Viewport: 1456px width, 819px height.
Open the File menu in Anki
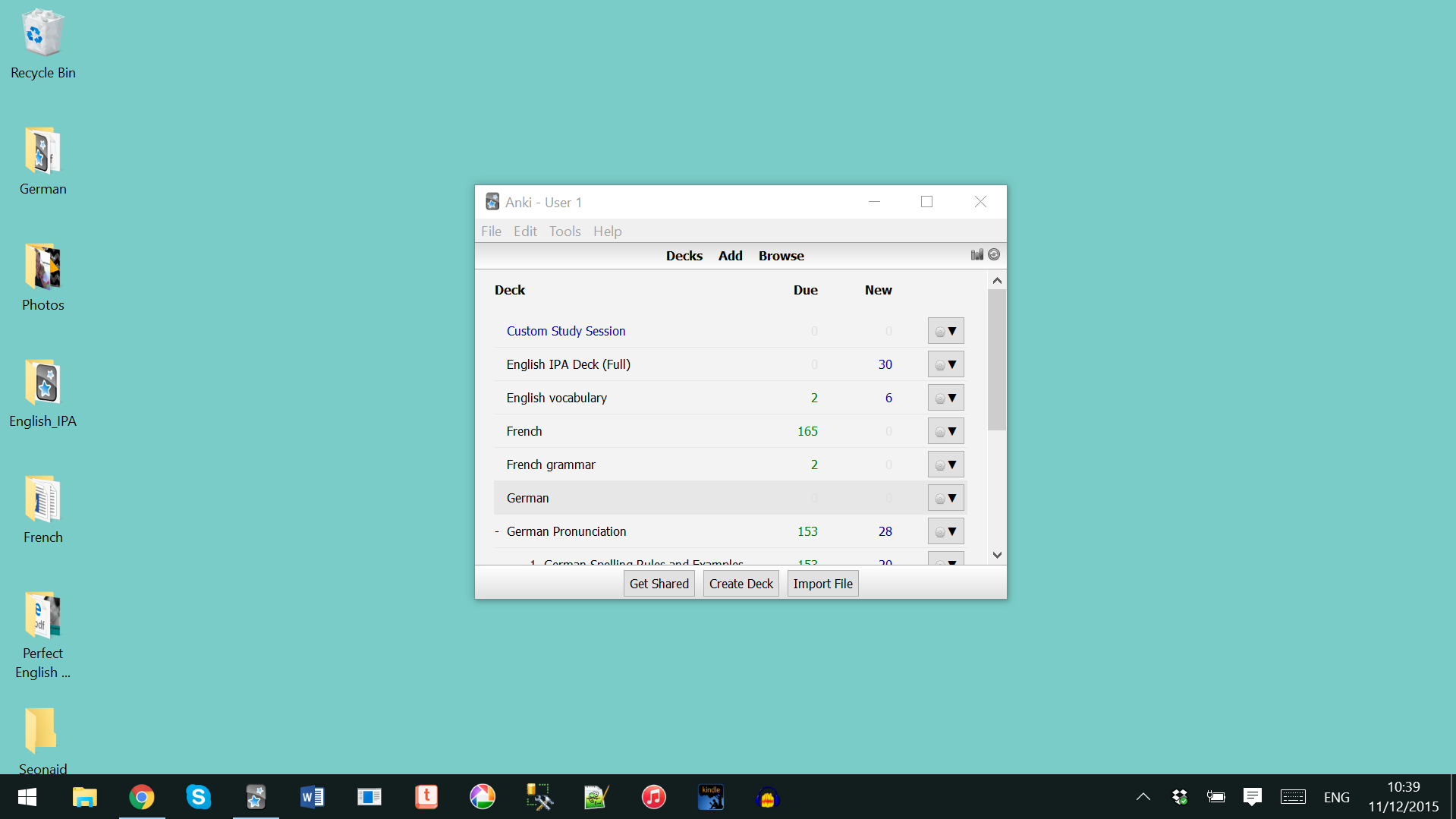[x=491, y=232]
